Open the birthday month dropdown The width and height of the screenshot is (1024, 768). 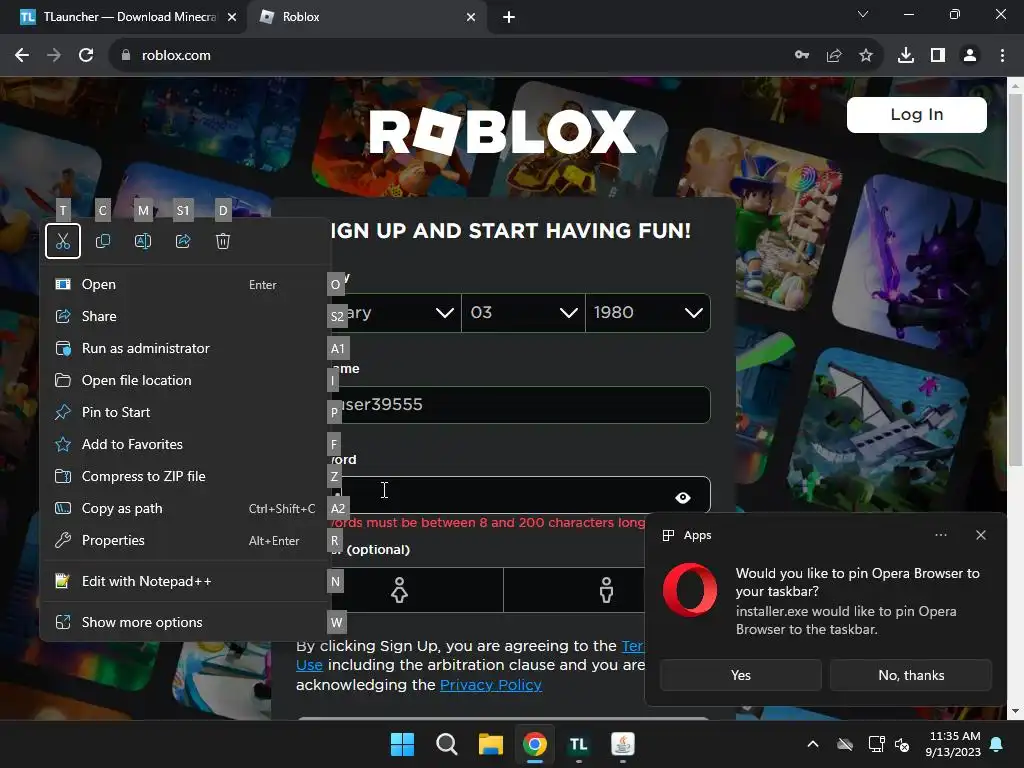tap(394, 313)
